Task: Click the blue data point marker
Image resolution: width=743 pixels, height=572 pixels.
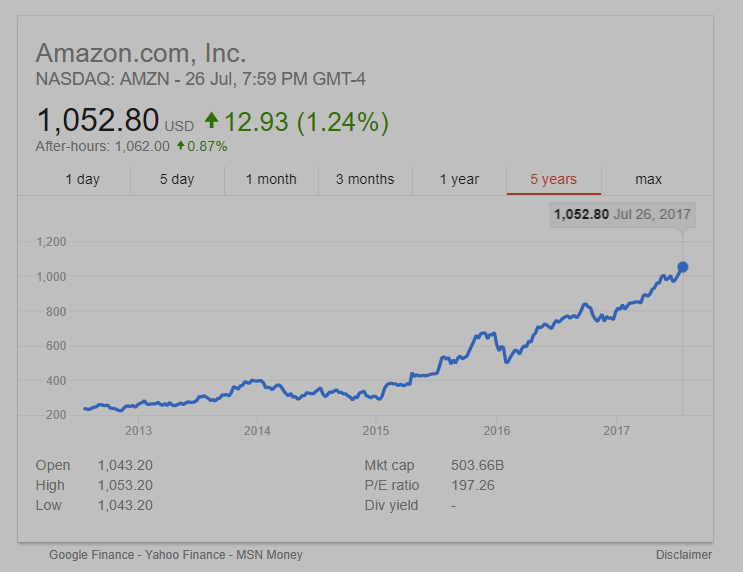Action: click(683, 267)
